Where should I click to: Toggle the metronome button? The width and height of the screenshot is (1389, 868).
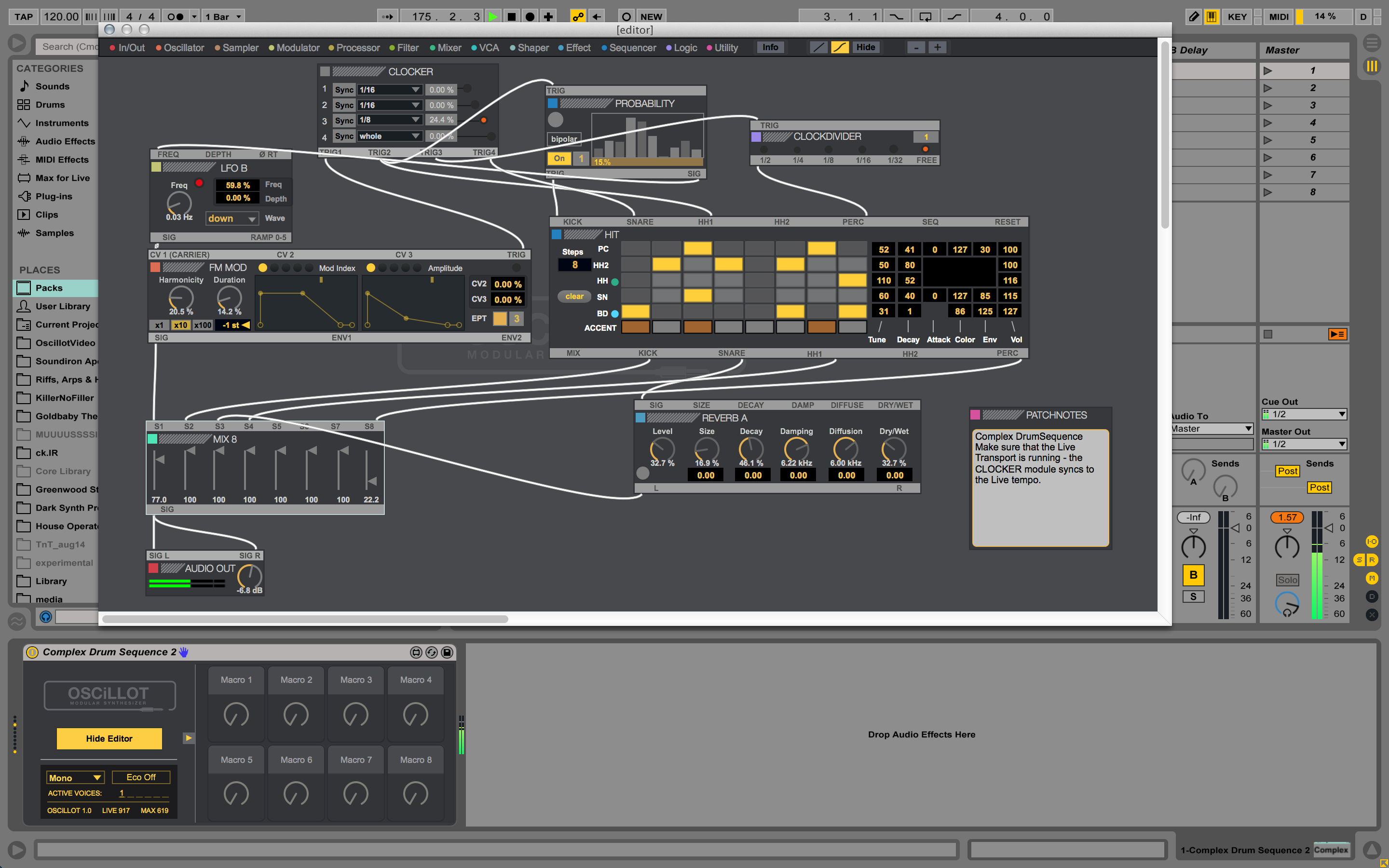[x=175, y=17]
